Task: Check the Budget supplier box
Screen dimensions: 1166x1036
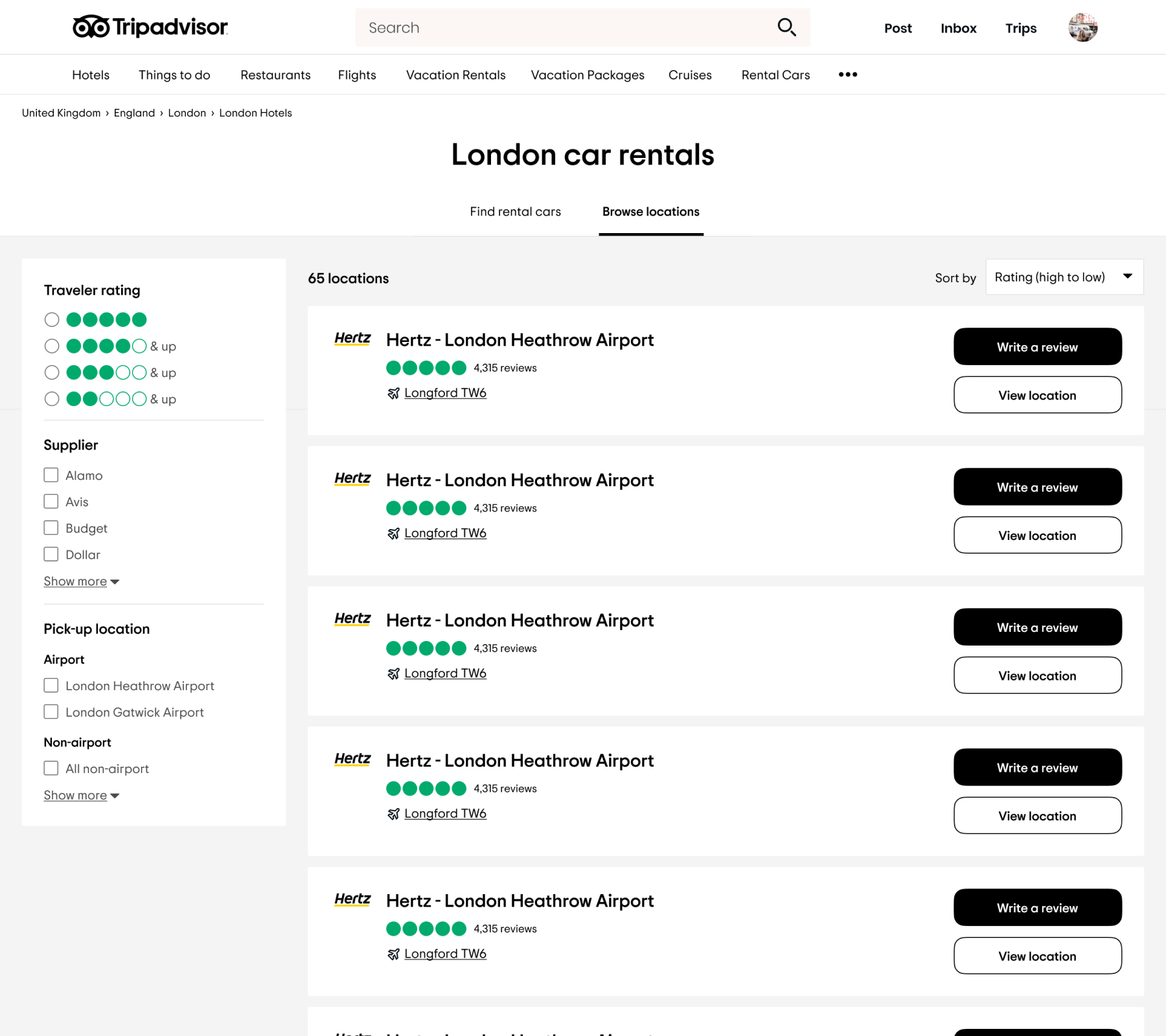Action: click(x=51, y=528)
